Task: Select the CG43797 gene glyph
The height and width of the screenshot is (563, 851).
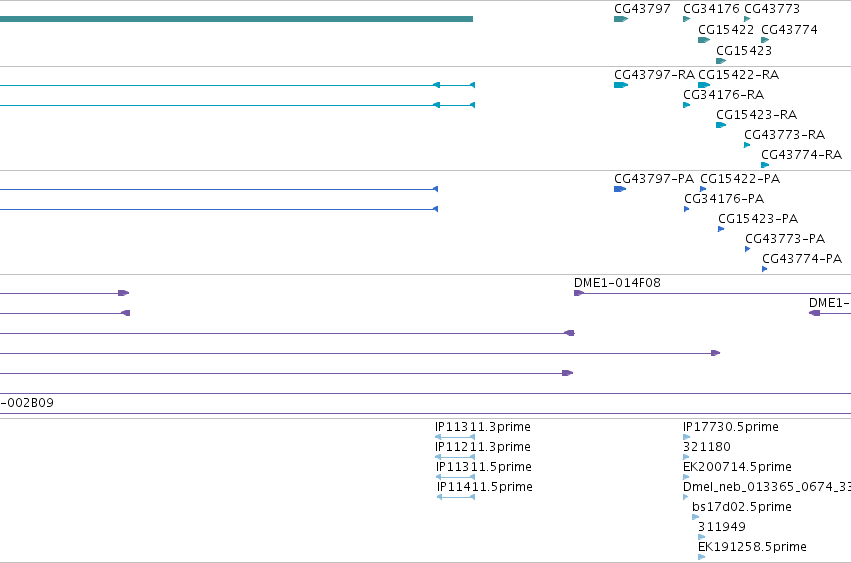Action: pyautogui.click(x=621, y=19)
